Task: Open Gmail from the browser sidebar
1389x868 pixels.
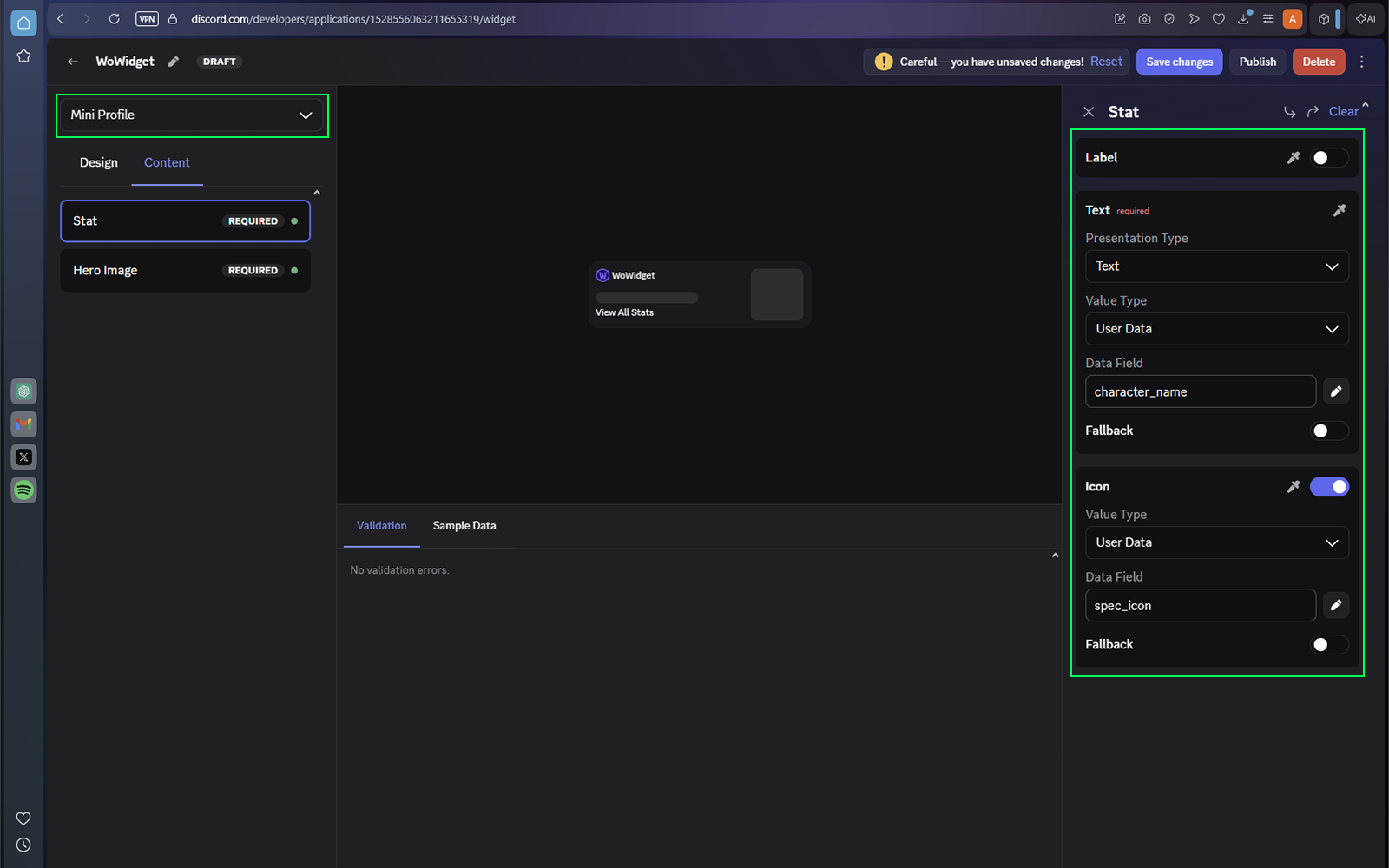Action: pos(23,424)
